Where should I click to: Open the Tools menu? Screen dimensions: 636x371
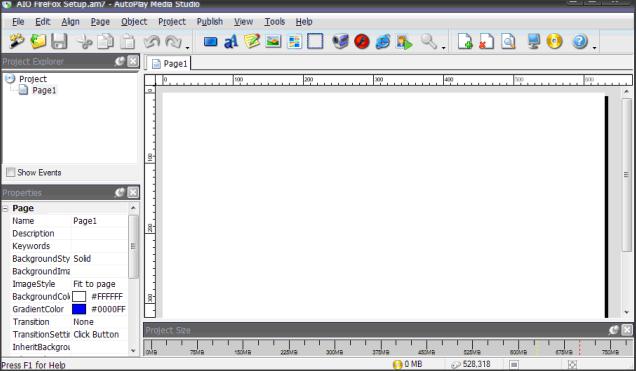tap(275, 21)
